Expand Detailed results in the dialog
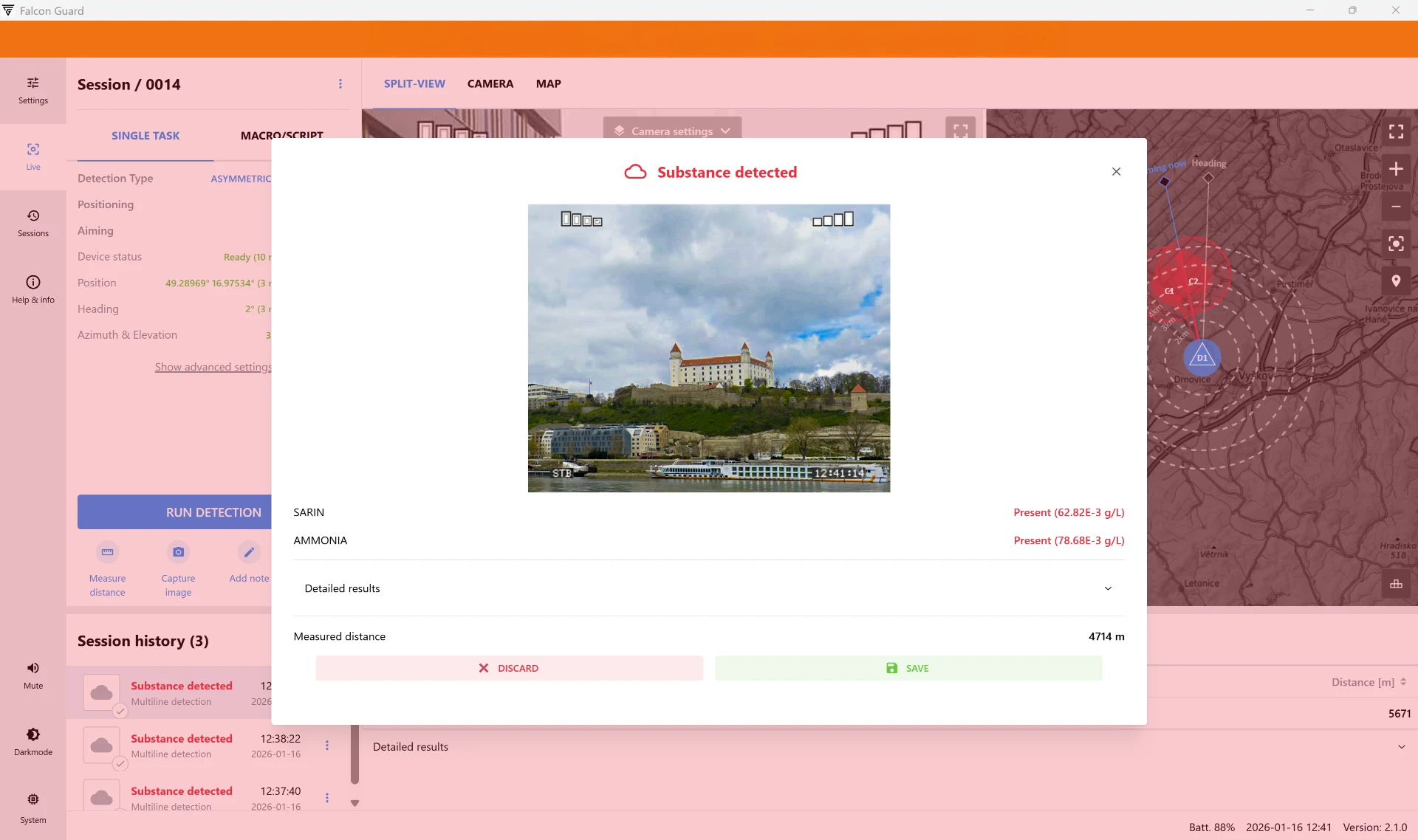 tap(709, 588)
